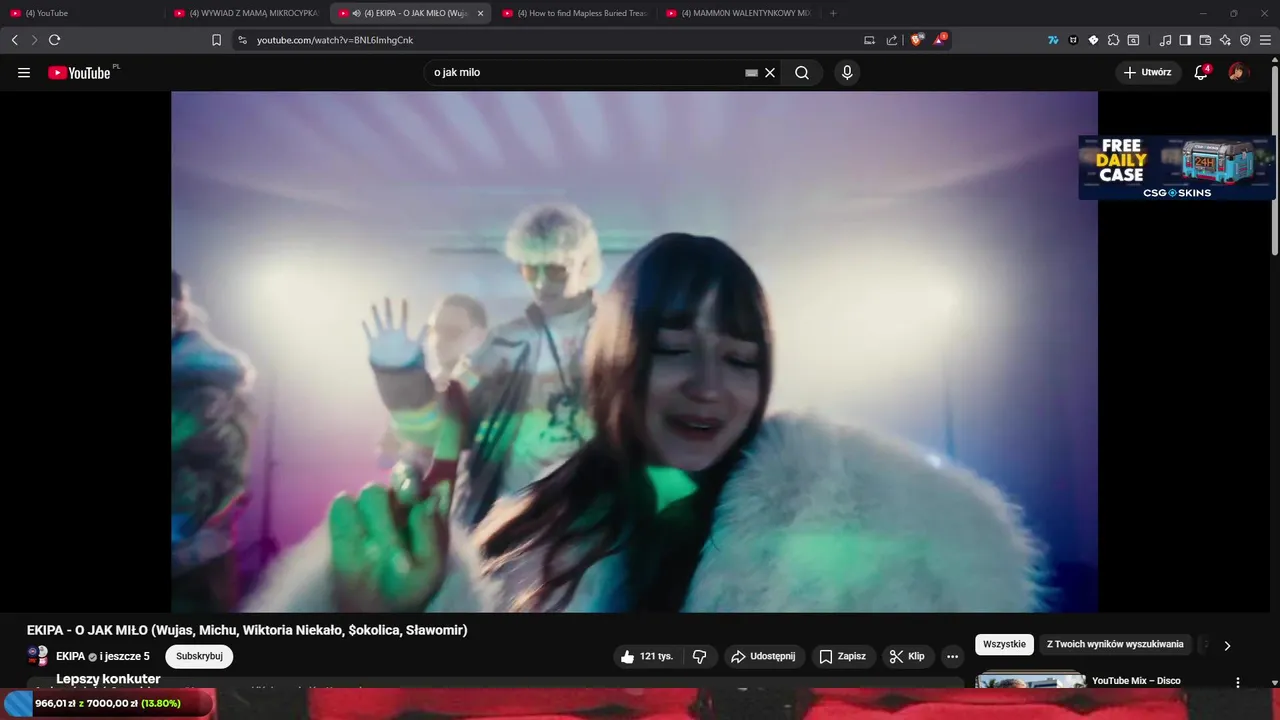Share this page from address bar
Image resolution: width=1280 pixels, height=720 pixels.
click(891, 40)
